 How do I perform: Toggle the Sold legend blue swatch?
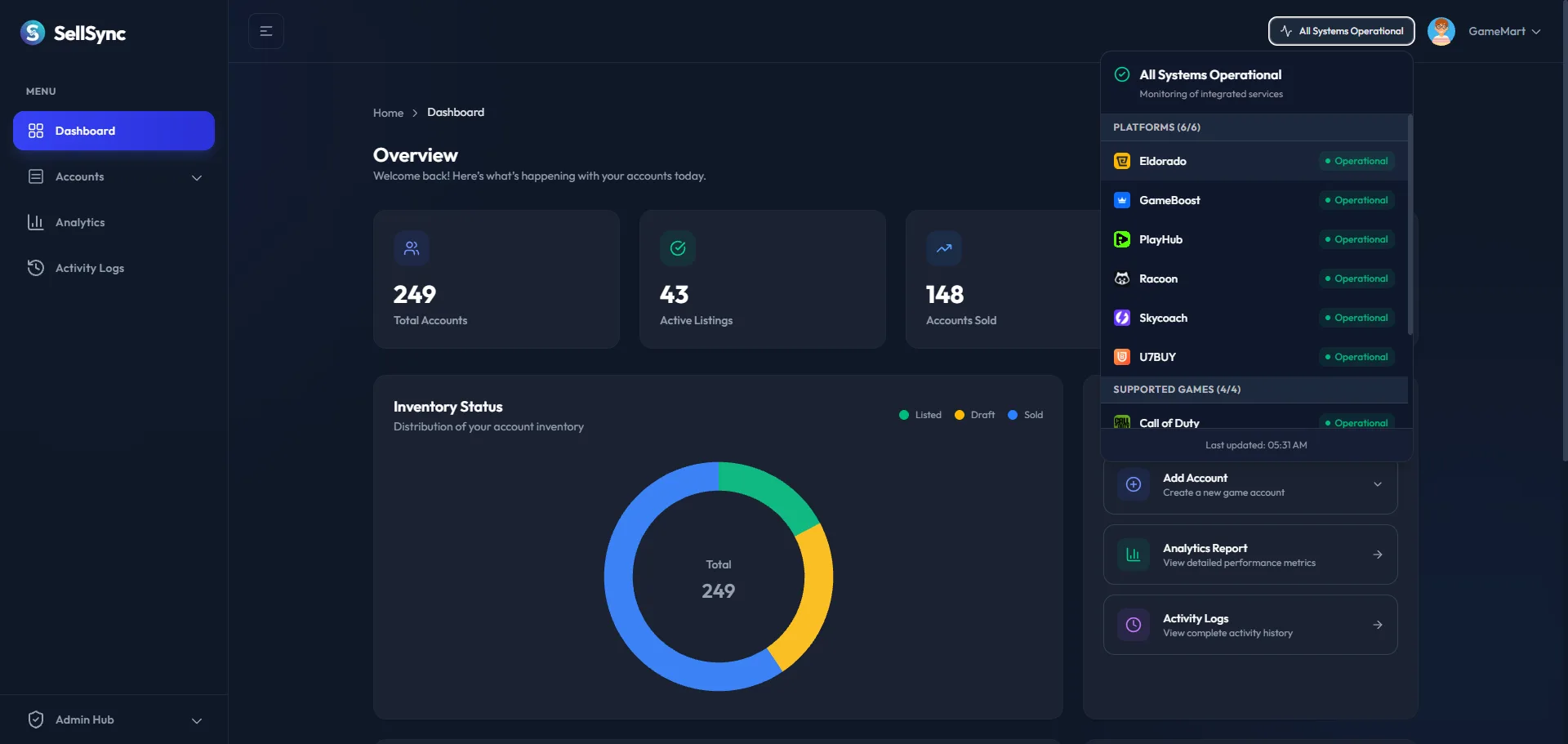pos(1013,415)
